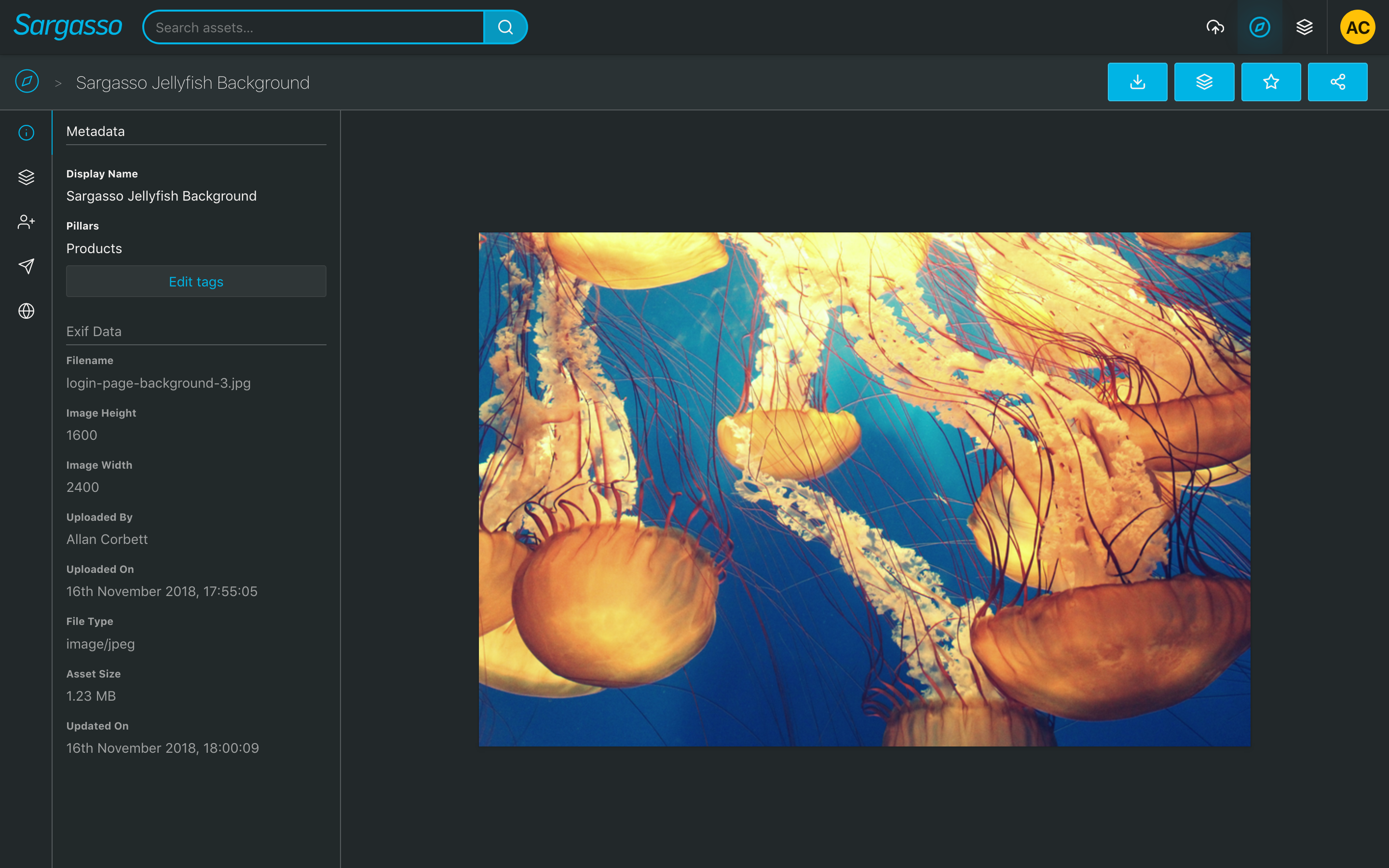Favorite the asset with the star button
The height and width of the screenshot is (868, 1389).
tap(1271, 82)
